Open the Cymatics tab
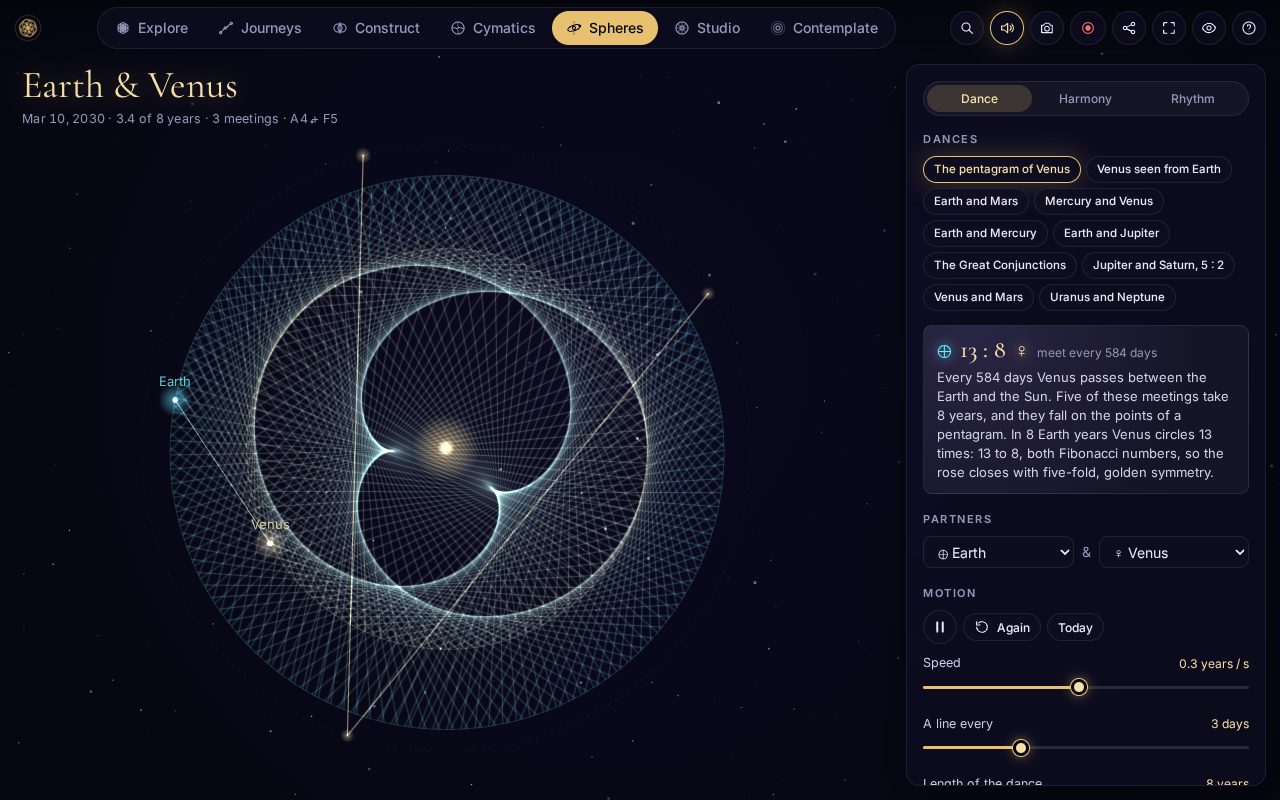The width and height of the screenshot is (1280, 800). click(x=493, y=28)
